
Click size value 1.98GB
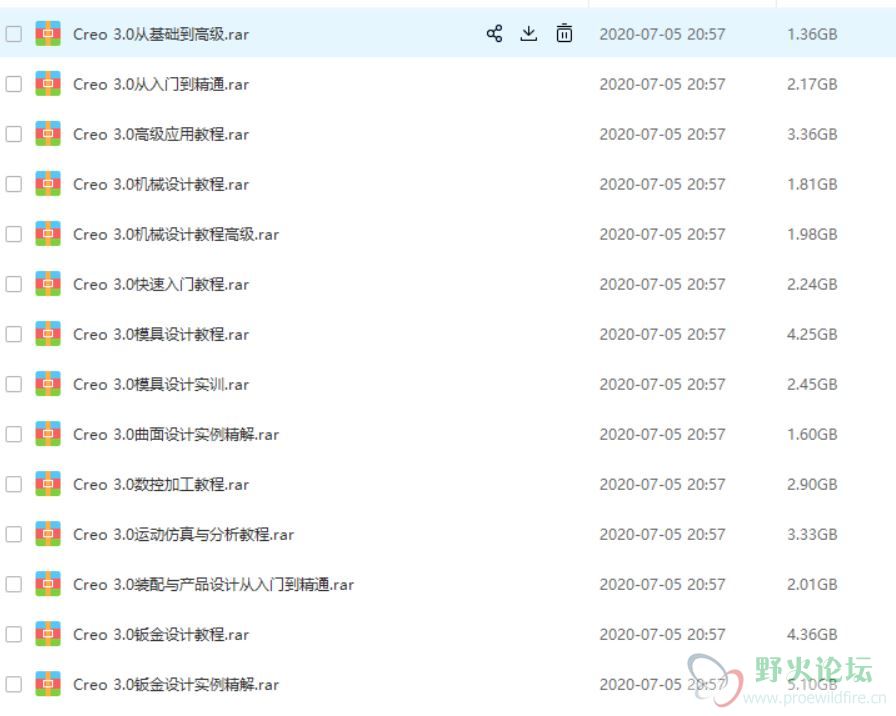pos(812,234)
